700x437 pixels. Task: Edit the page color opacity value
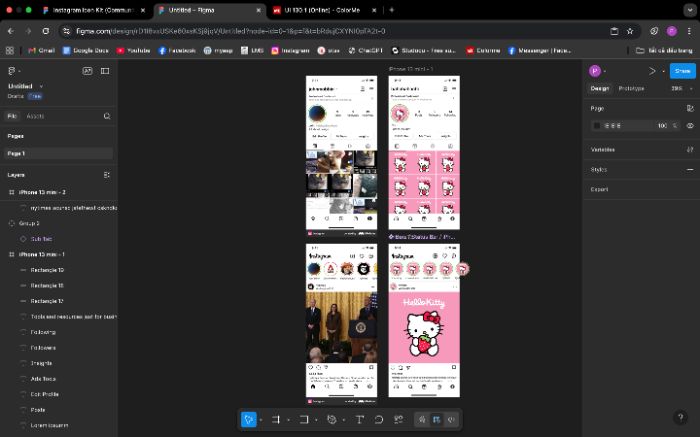coord(662,126)
